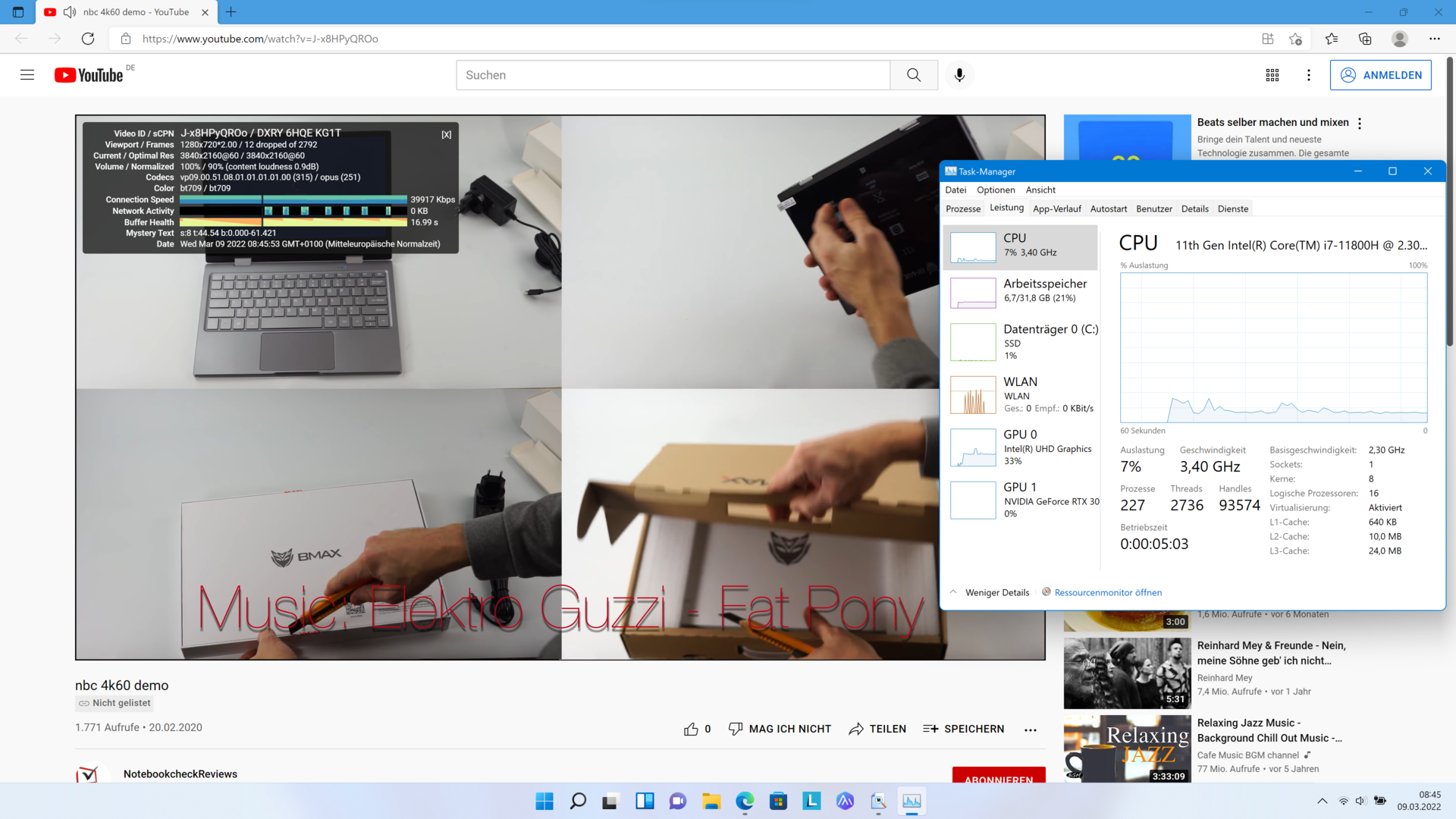The height and width of the screenshot is (819, 1456).
Task: Focus the Suchen search field
Action: [673, 75]
